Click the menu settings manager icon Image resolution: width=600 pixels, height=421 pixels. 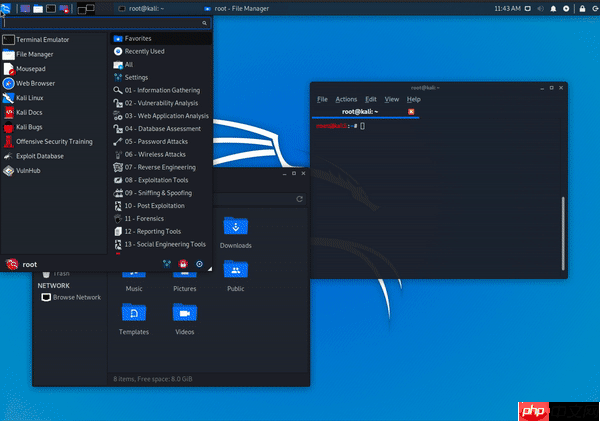tap(167, 264)
